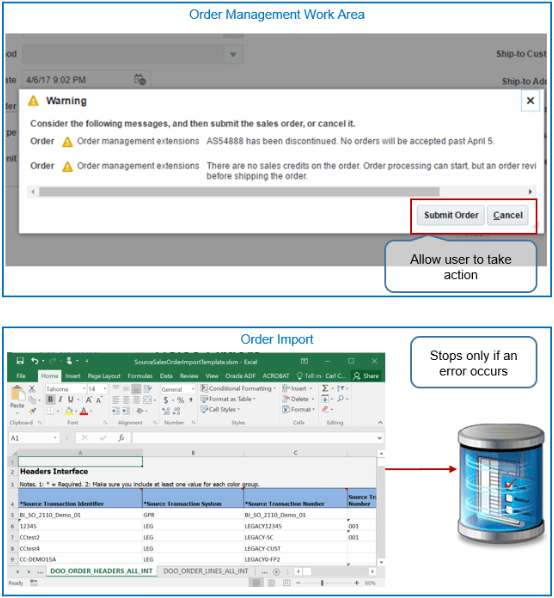Click the Submit Order button
The image size is (554, 598).
point(451,215)
